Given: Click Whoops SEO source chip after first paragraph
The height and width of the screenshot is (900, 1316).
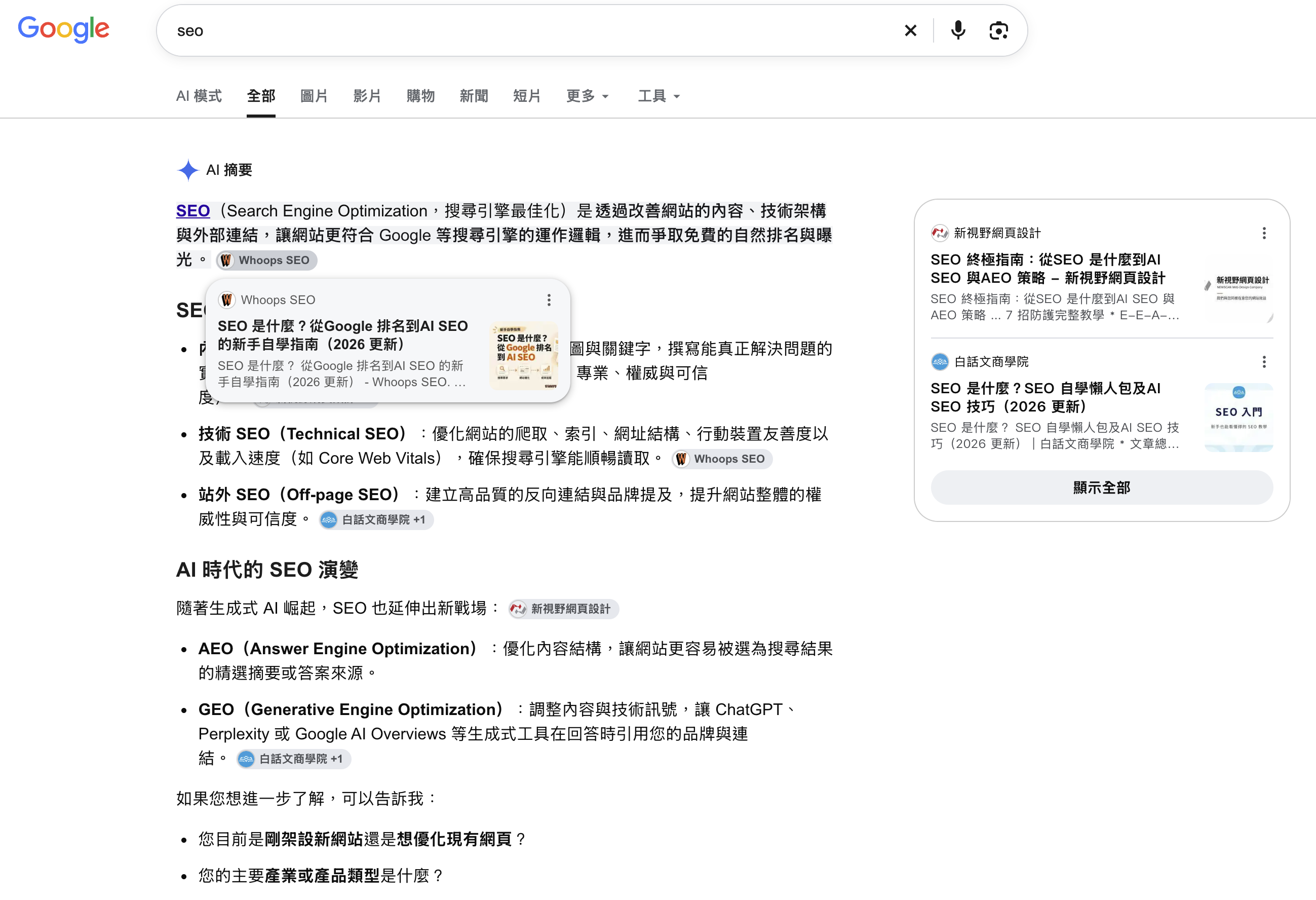Looking at the screenshot, I should point(267,260).
